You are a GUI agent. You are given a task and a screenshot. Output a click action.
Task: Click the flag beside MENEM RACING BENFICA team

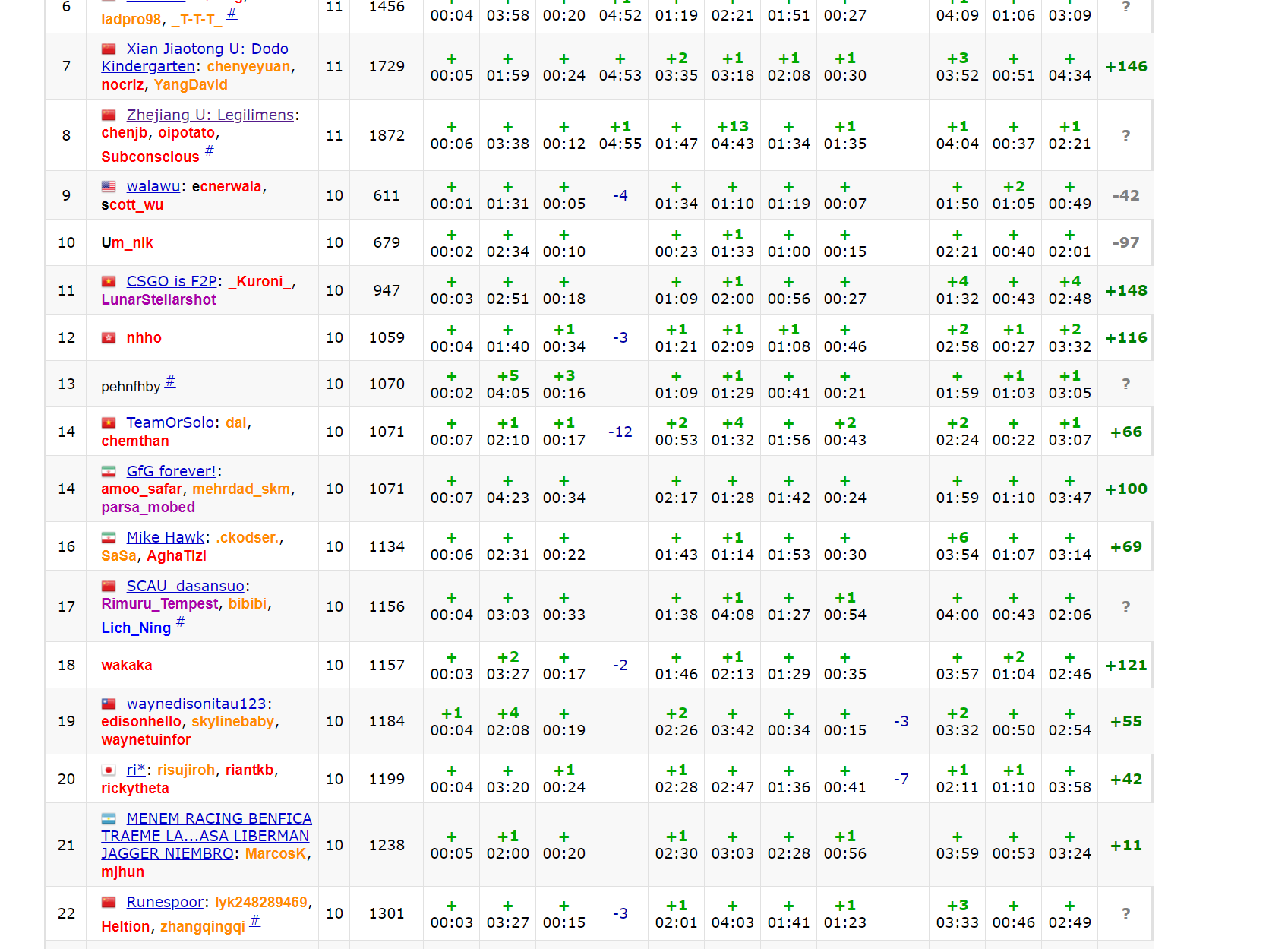point(109,819)
